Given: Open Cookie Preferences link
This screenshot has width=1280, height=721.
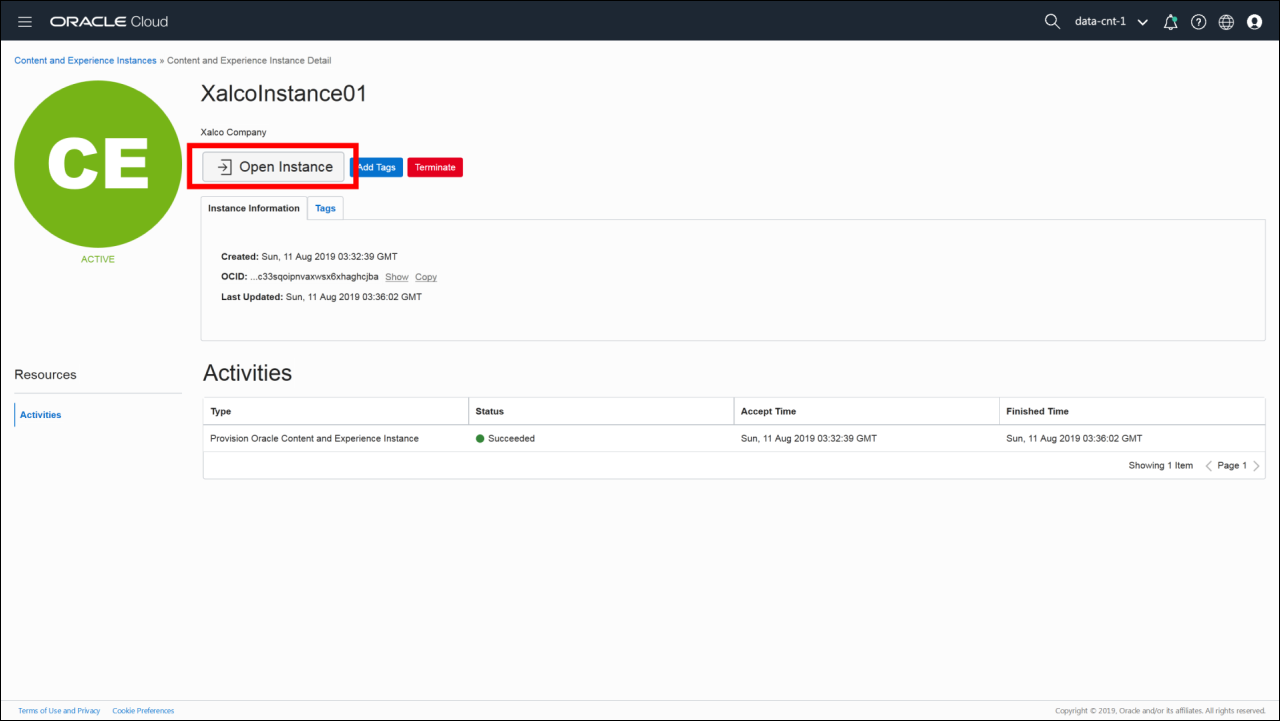Looking at the screenshot, I should [143, 711].
